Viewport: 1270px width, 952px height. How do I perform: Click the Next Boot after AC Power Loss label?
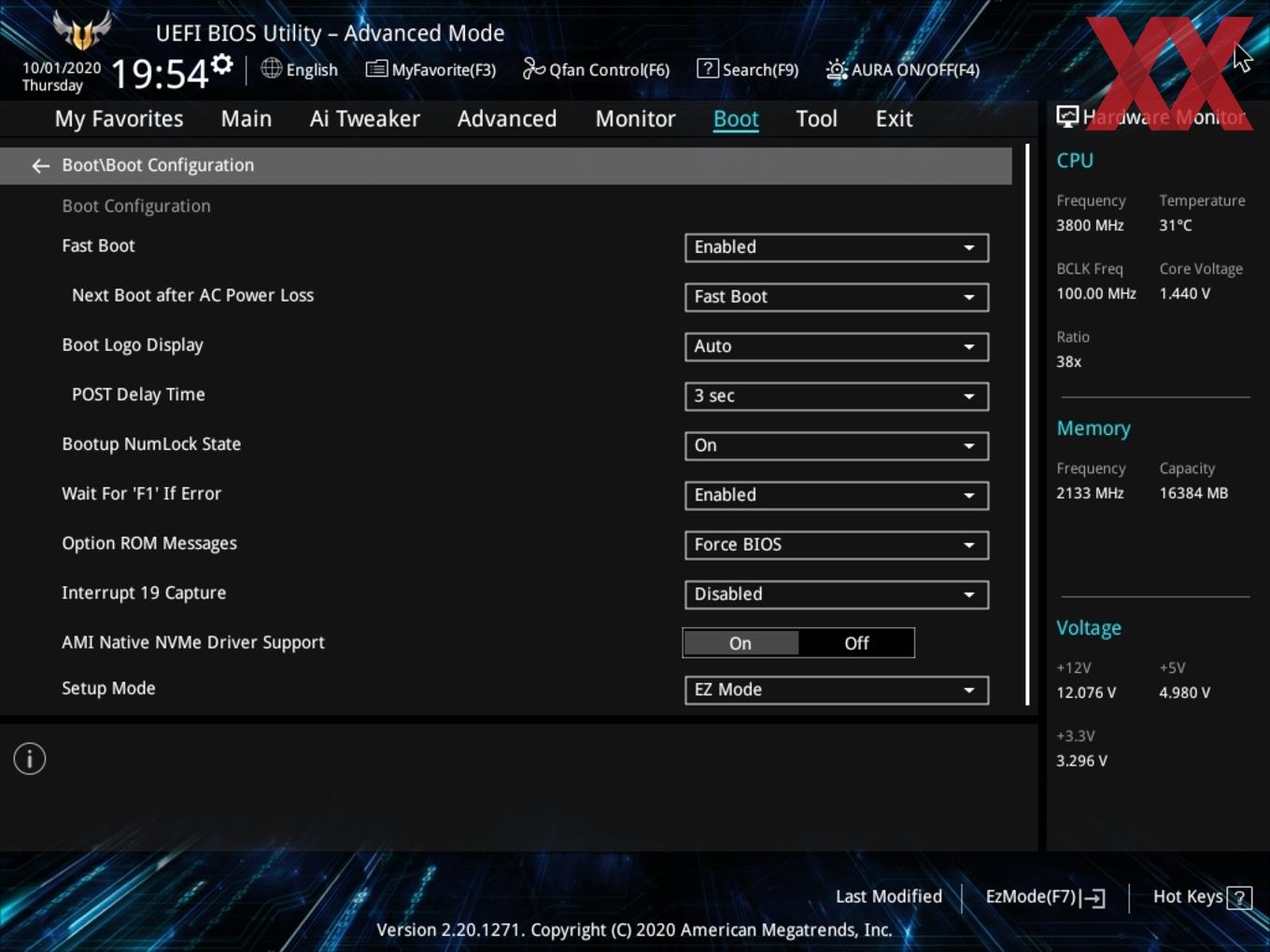coord(192,296)
